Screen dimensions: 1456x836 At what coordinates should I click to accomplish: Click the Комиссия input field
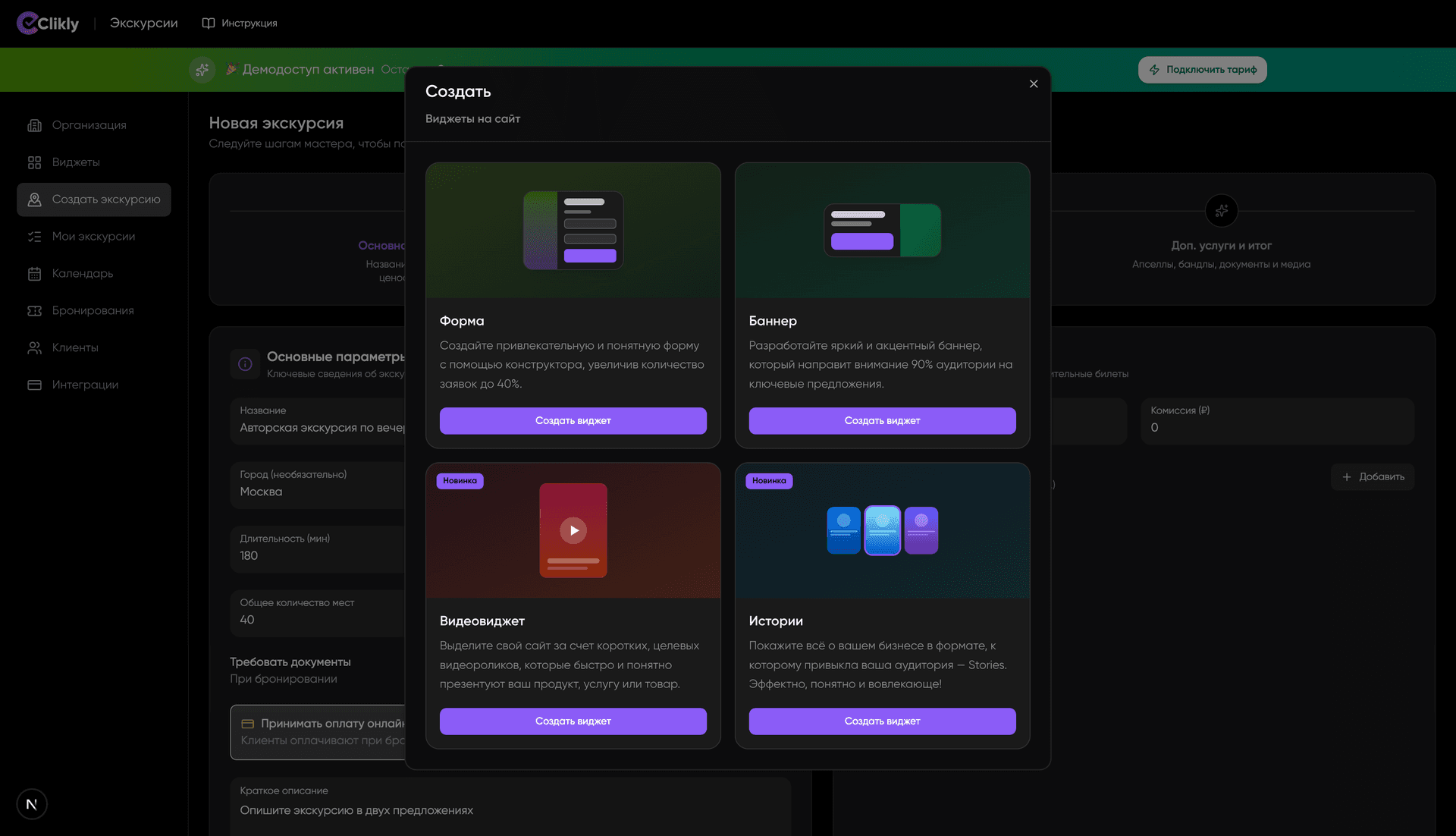click(1277, 428)
